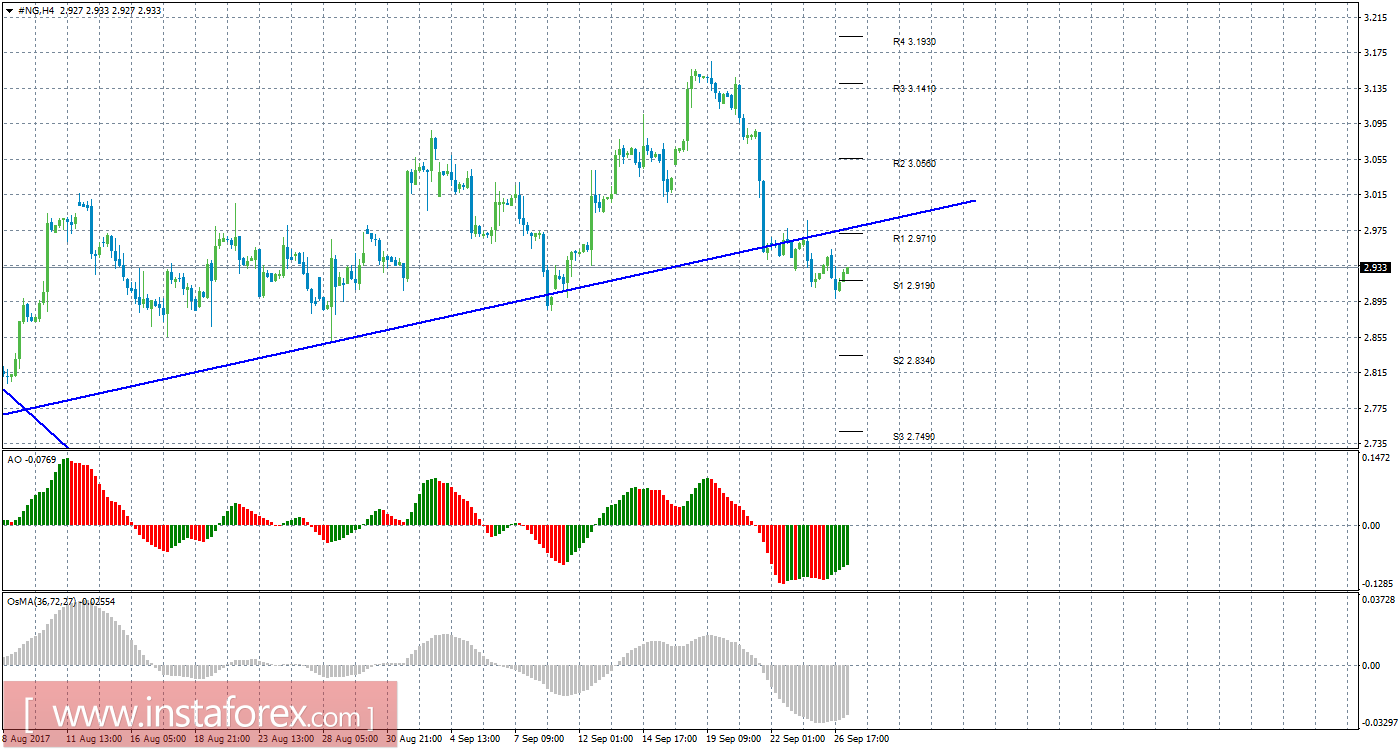Click the 2.895 price axis label
Screen dimensions: 1398x750
[x=1375, y=302]
